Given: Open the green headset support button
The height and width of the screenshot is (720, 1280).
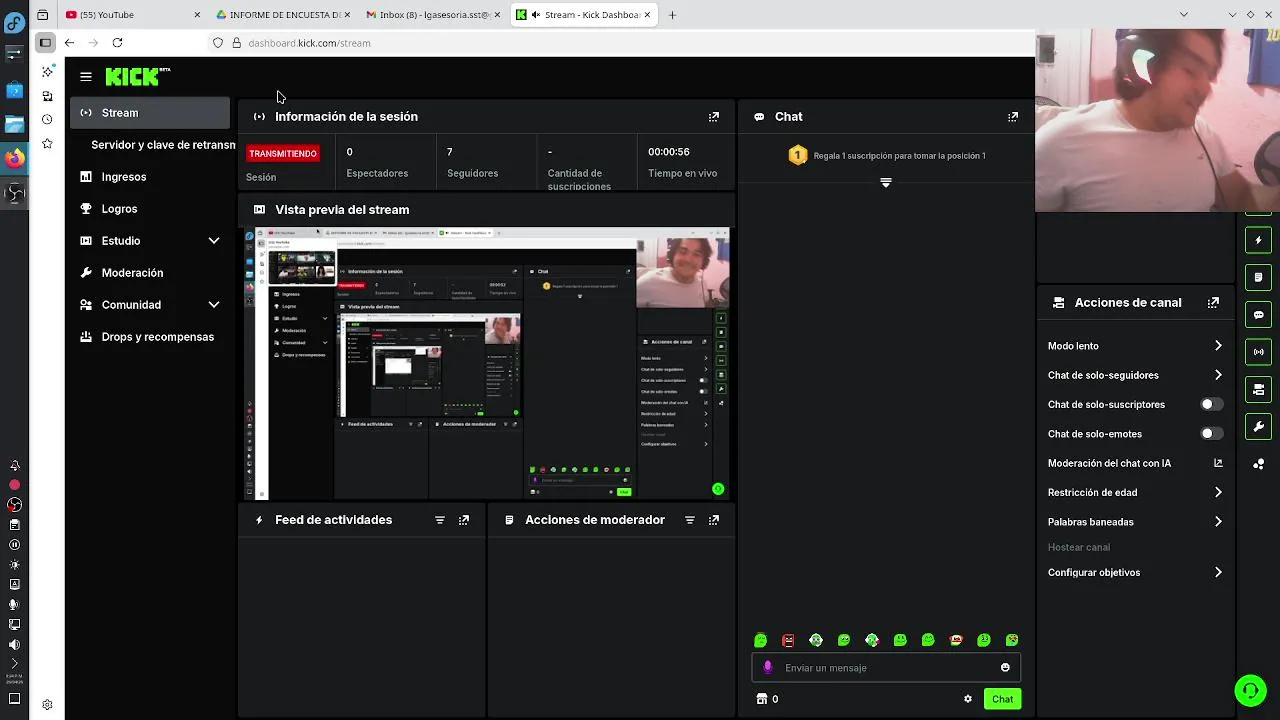Looking at the screenshot, I should 1250,690.
